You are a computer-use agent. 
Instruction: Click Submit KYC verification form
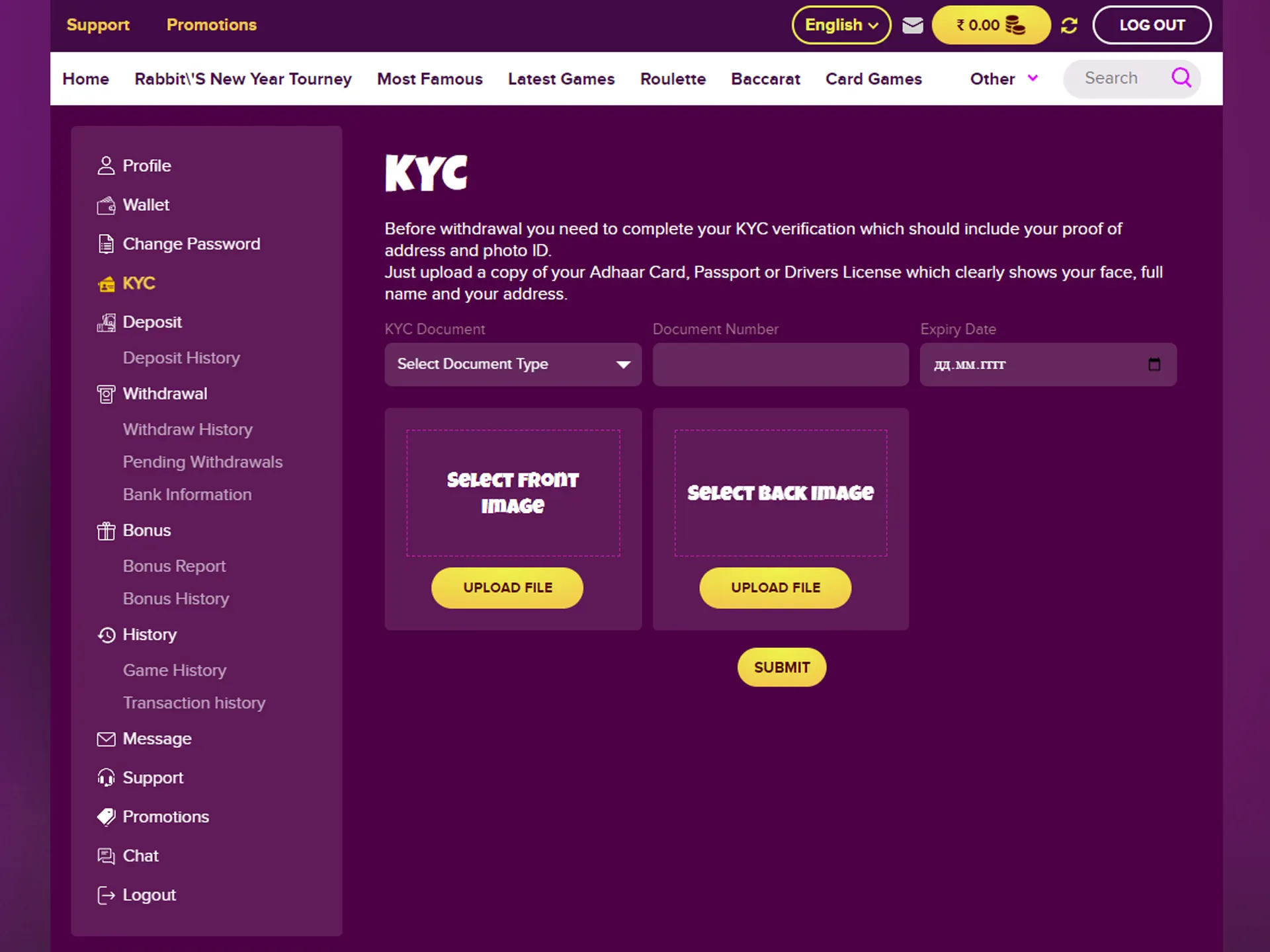[781, 666]
